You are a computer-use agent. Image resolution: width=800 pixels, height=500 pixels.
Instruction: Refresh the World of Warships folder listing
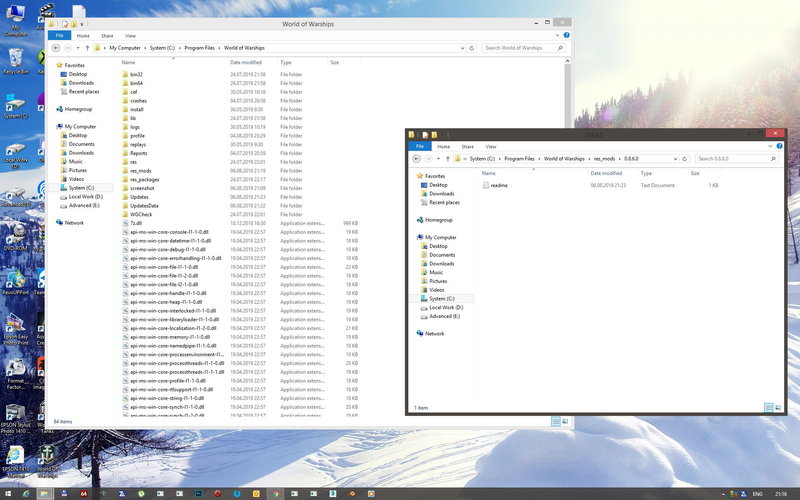point(471,48)
